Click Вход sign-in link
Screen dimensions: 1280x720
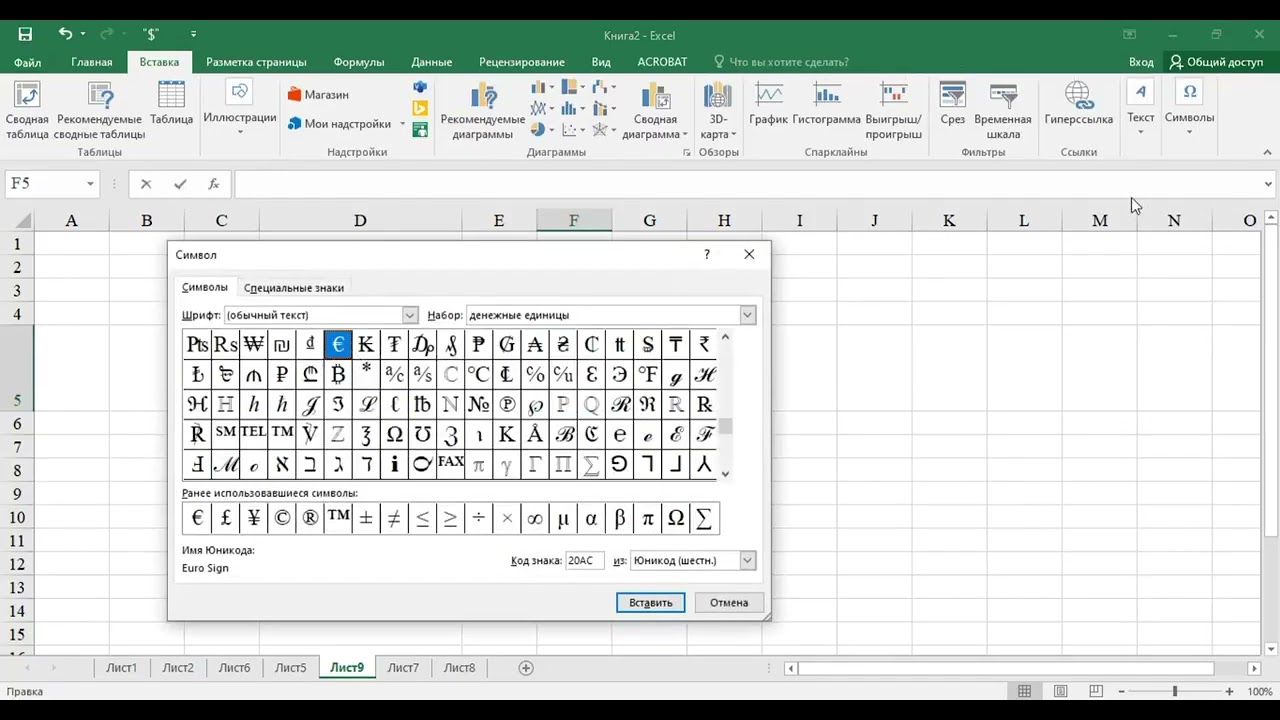pyautogui.click(x=1141, y=62)
